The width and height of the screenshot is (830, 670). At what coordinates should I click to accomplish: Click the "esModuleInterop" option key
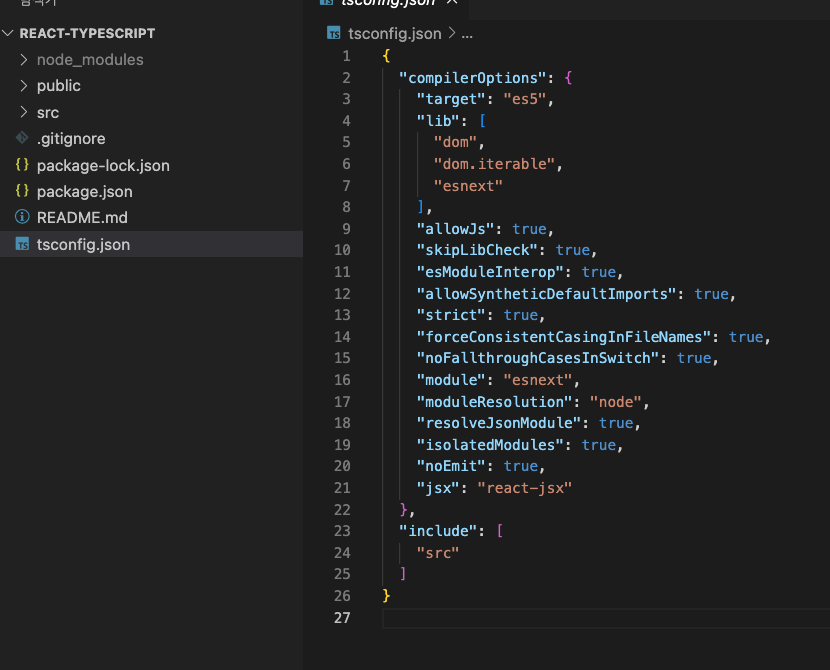[490, 272]
